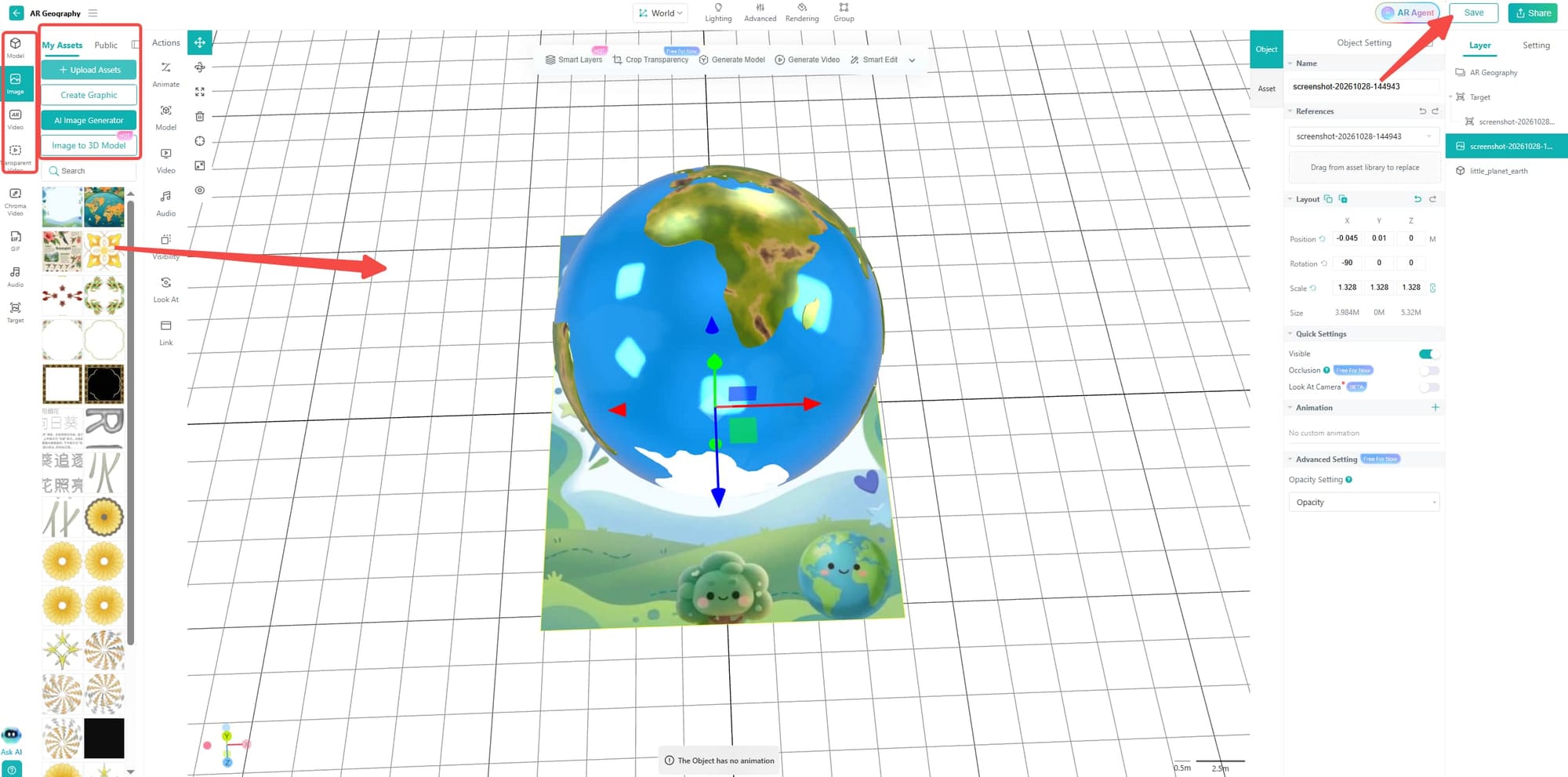Switch to the Setting tab
Screen dimensions: 1568x777
[x=1536, y=45]
